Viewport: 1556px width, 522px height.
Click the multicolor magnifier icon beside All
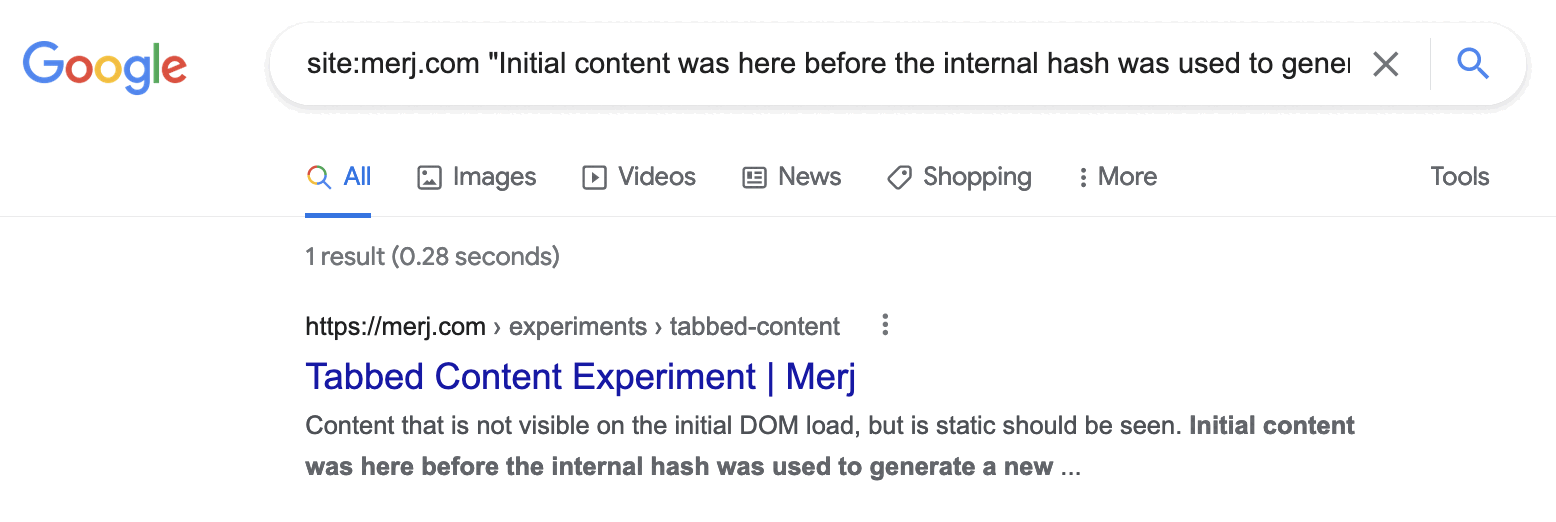pos(318,178)
